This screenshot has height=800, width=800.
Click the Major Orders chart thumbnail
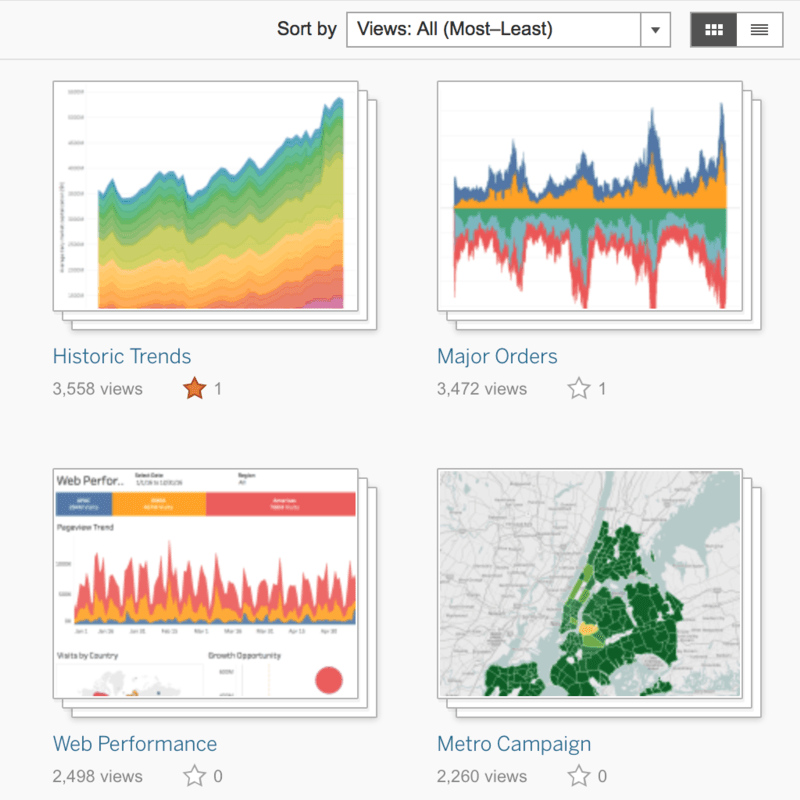click(590, 196)
